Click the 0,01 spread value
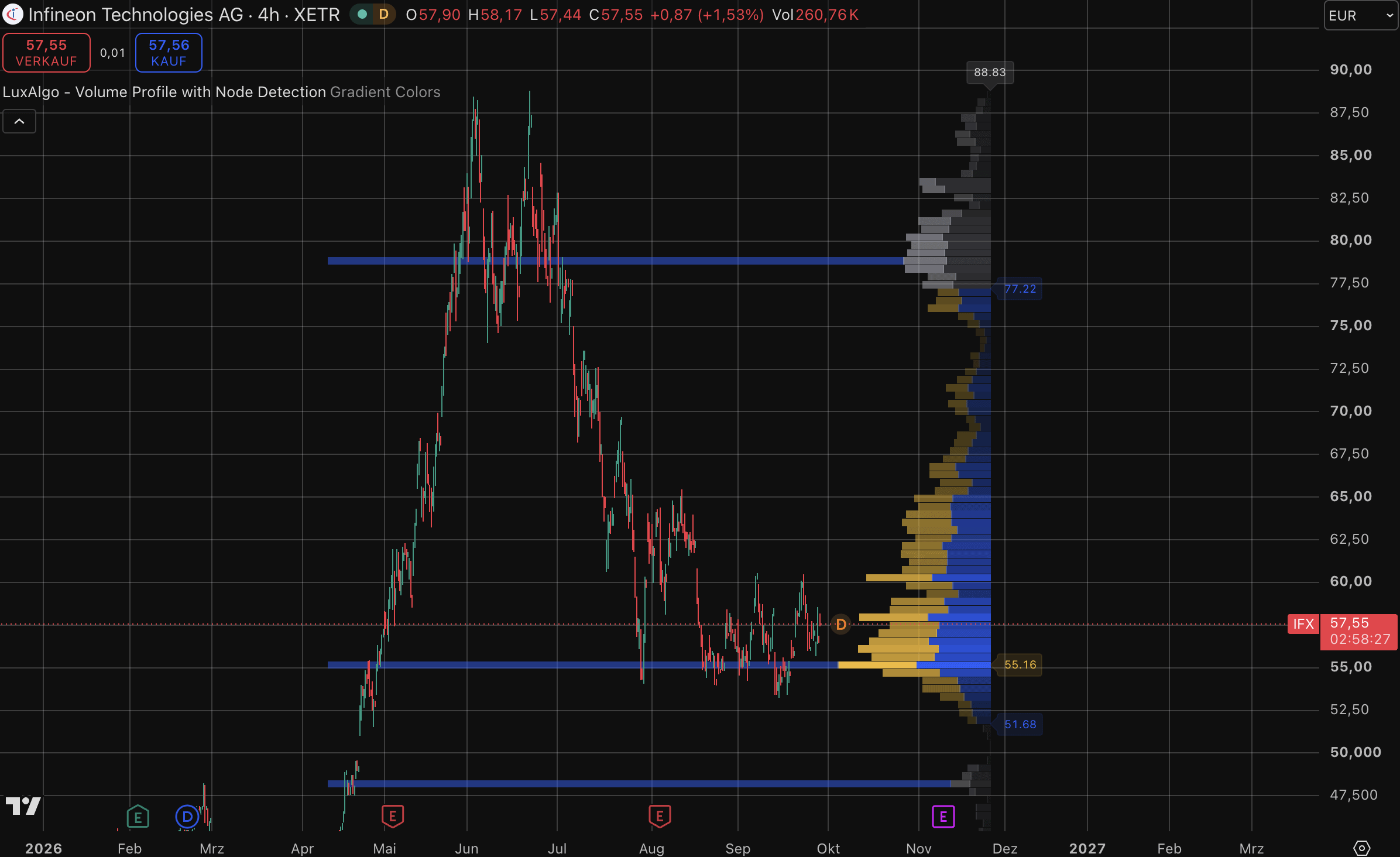The image size is (1400, 857). 112,53
